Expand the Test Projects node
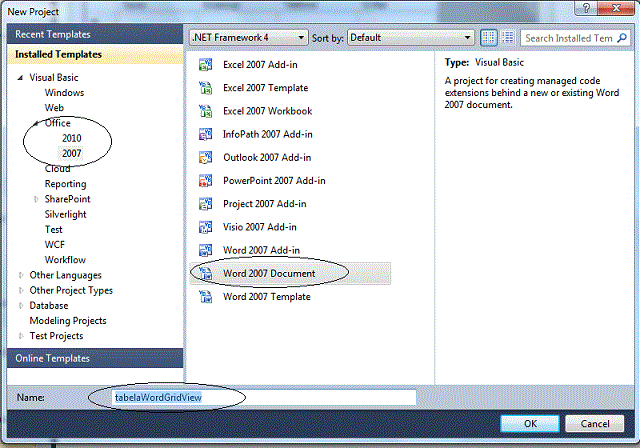This screenshot has height=448, width=640. point(21,336)
